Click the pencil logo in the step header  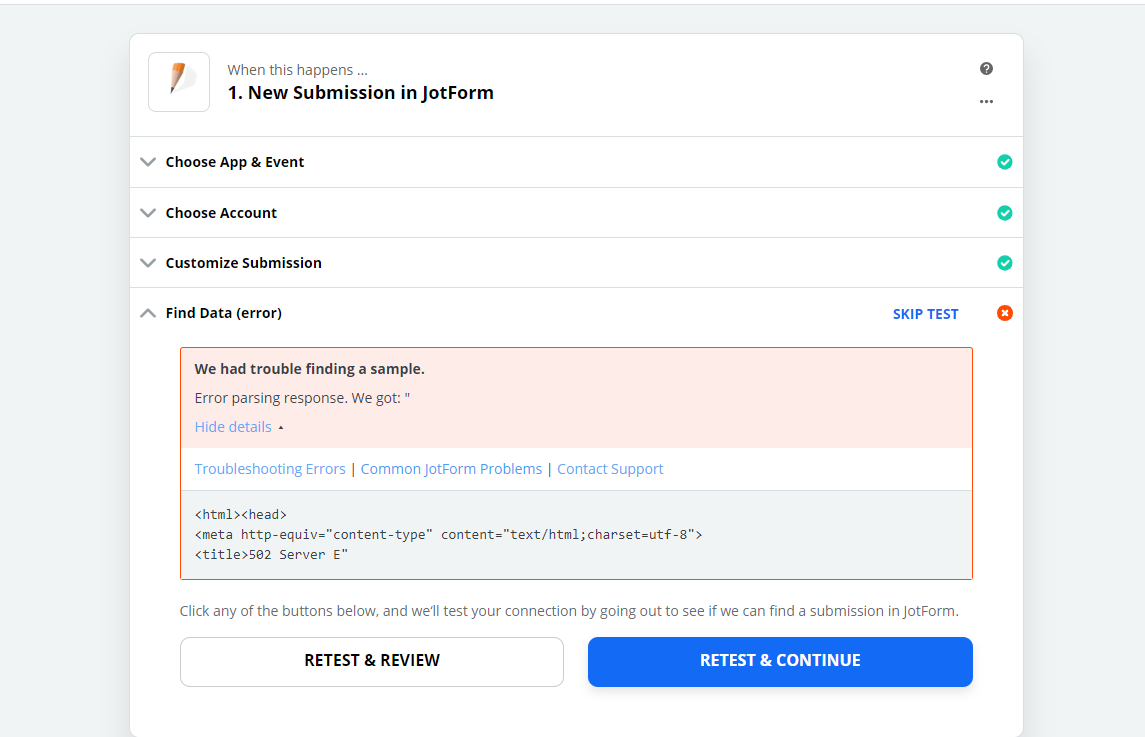pos(178,81)
